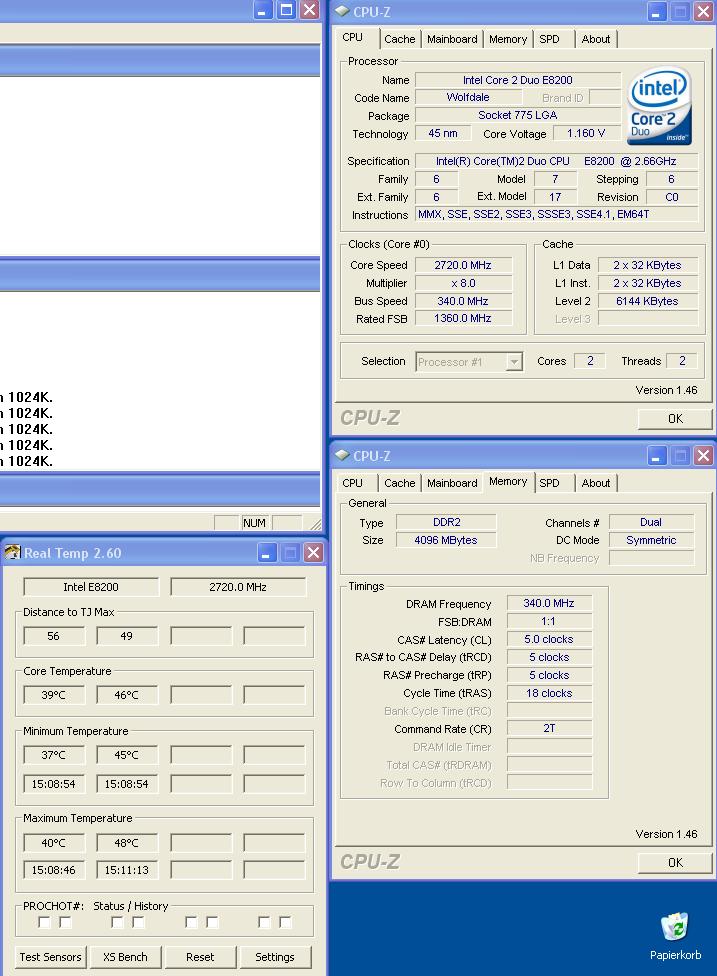Click maximum temperature time 15:11:13

click(127, 870)
